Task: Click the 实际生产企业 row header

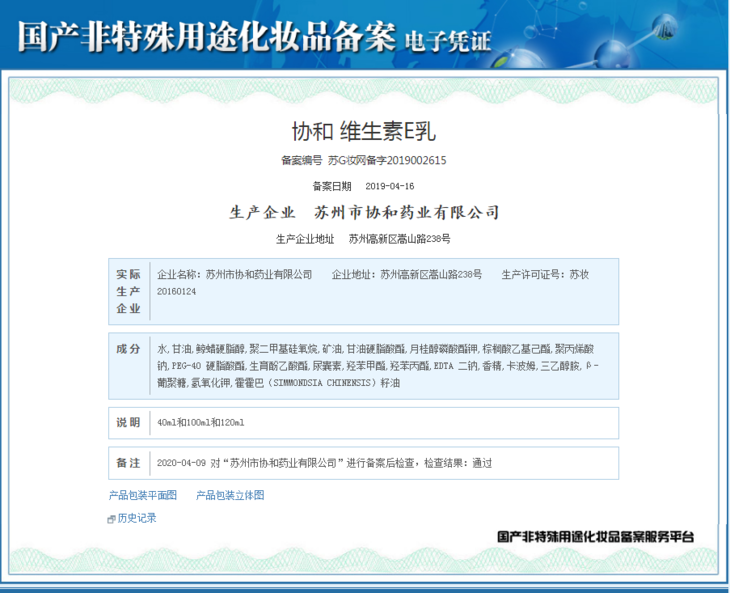Action: click(128, 291)
